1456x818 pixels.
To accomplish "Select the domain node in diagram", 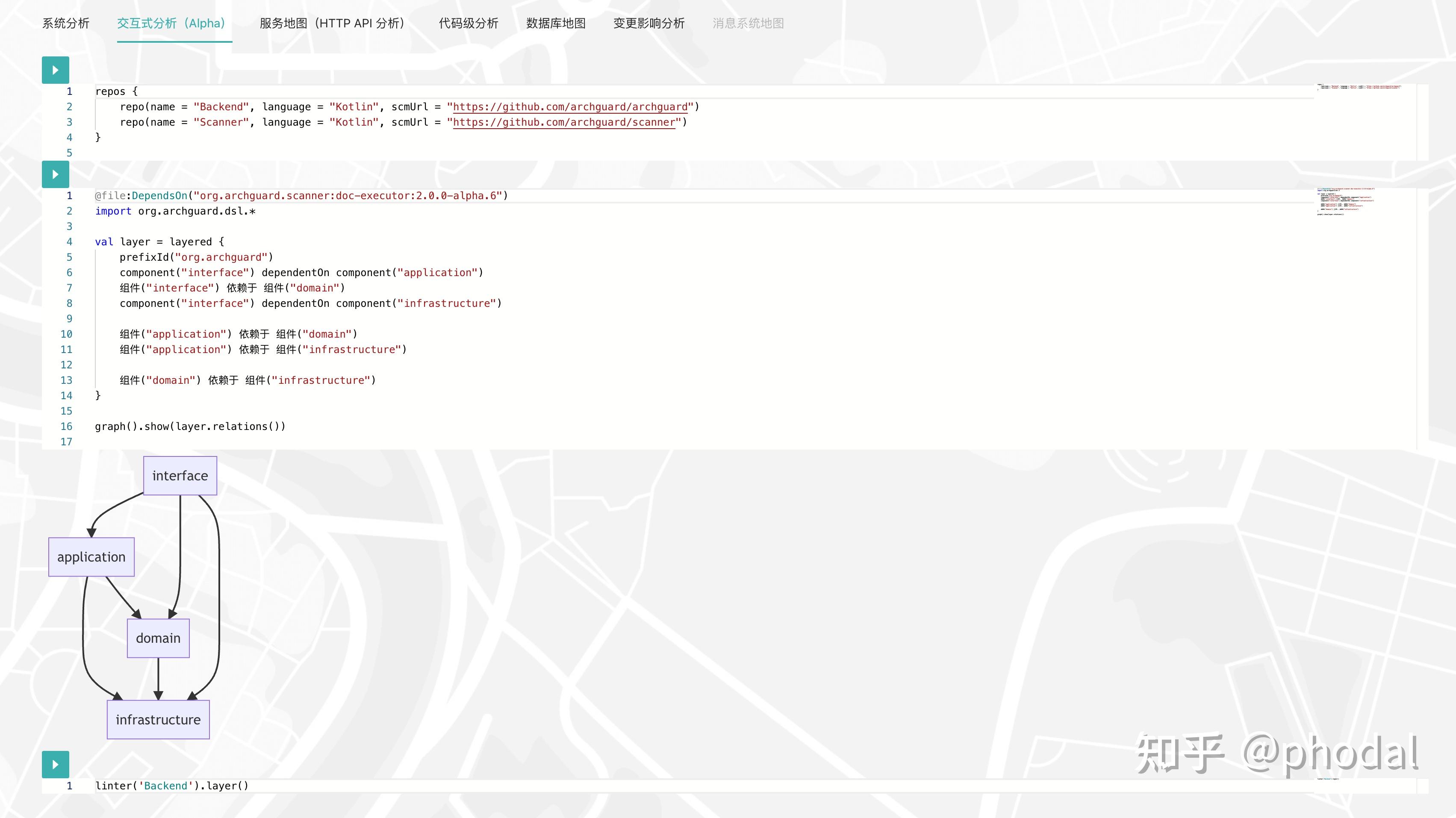I will pos(158,639).
